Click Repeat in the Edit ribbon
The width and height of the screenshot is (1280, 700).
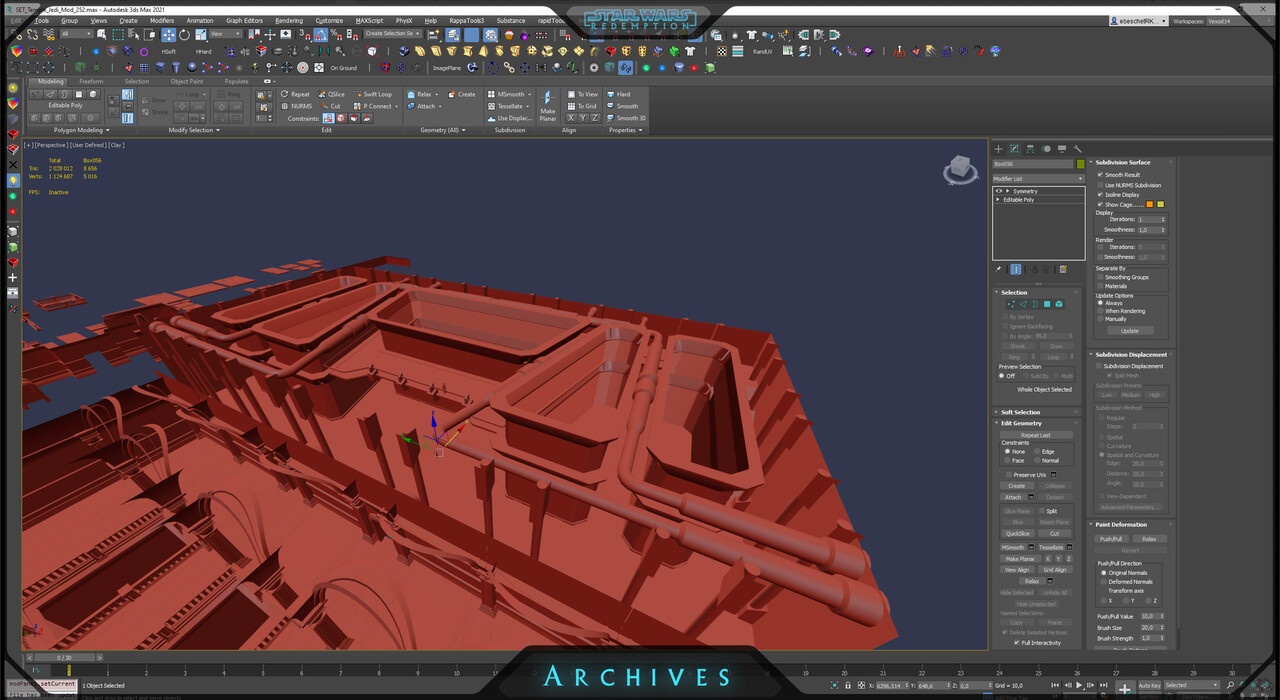pos(295,94)
